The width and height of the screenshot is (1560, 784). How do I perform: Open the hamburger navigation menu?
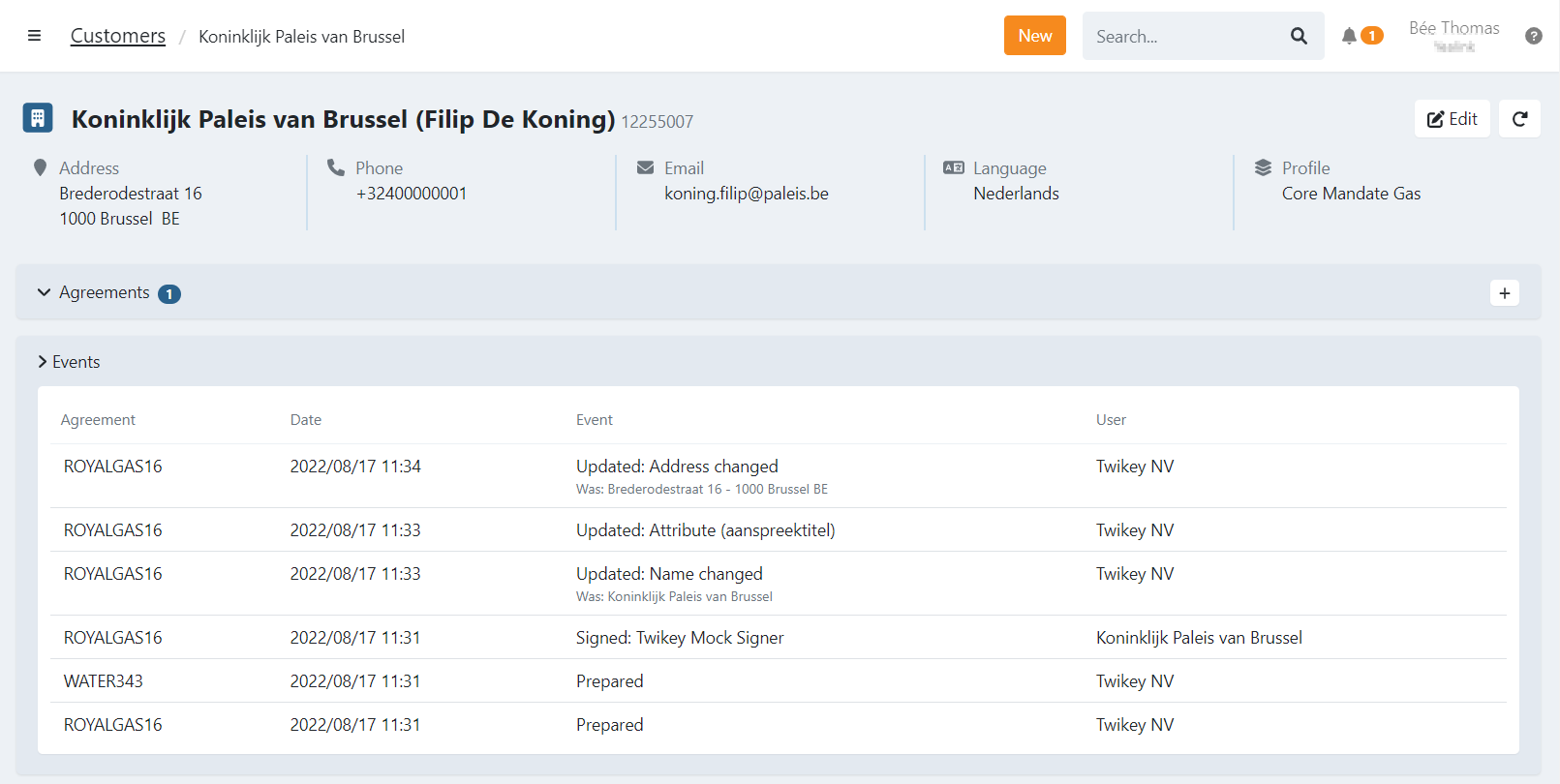(x=34, y=36)
